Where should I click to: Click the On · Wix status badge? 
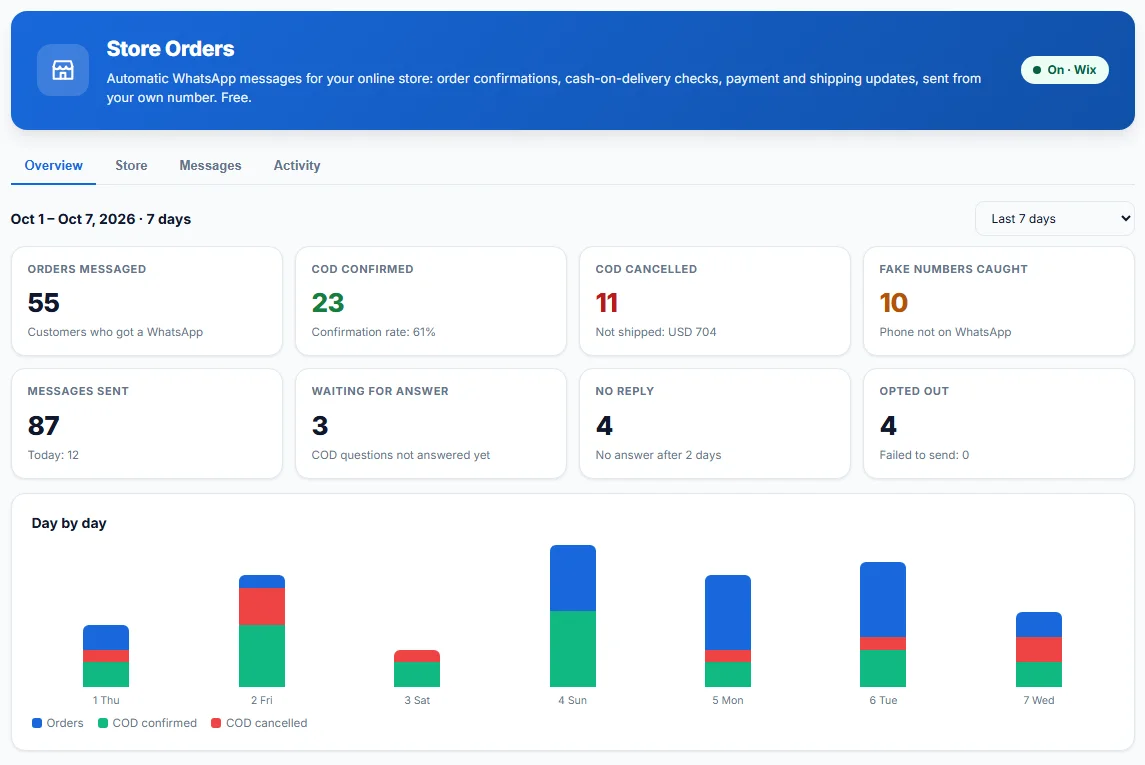1064,70
